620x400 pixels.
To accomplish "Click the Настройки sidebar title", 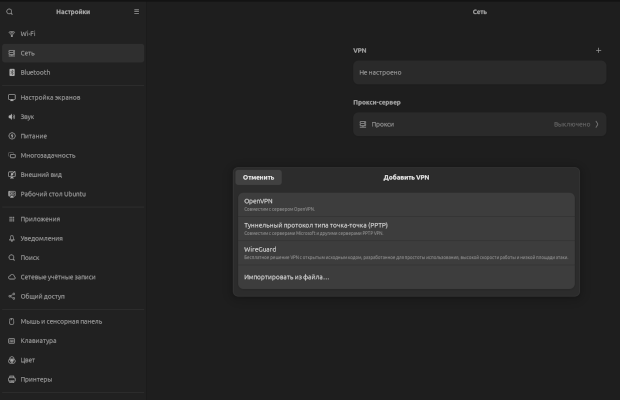I will point(73,12).
